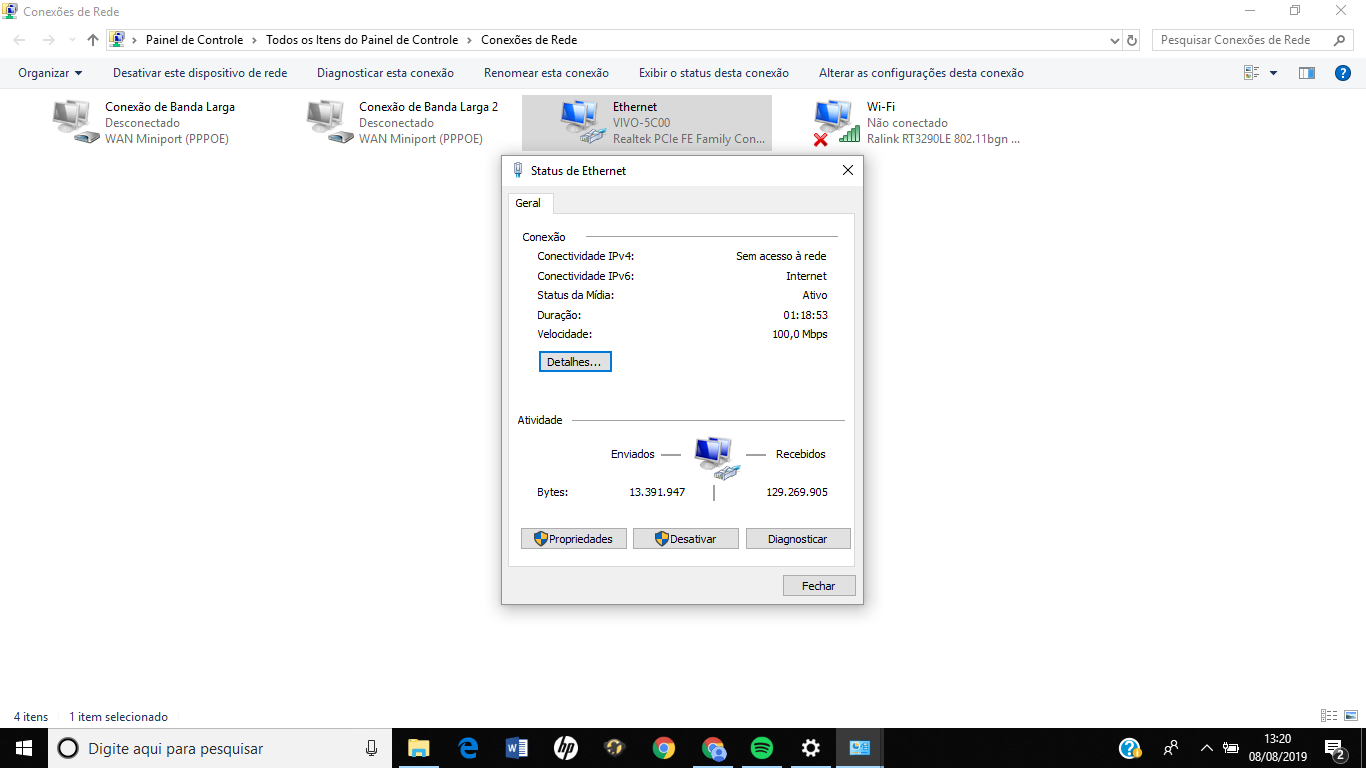This screenshot has width=1366, height=768.
Task: Click Fechar to close status dialog
Action: [819, 586]
